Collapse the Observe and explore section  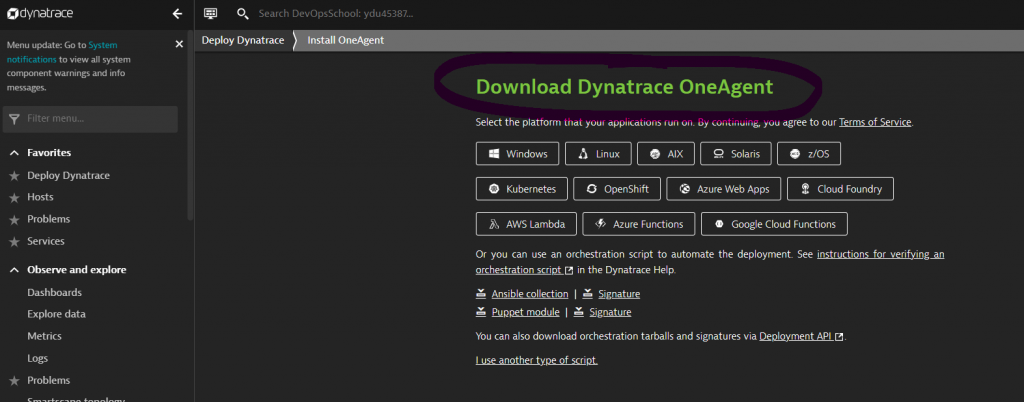point(14,270)
